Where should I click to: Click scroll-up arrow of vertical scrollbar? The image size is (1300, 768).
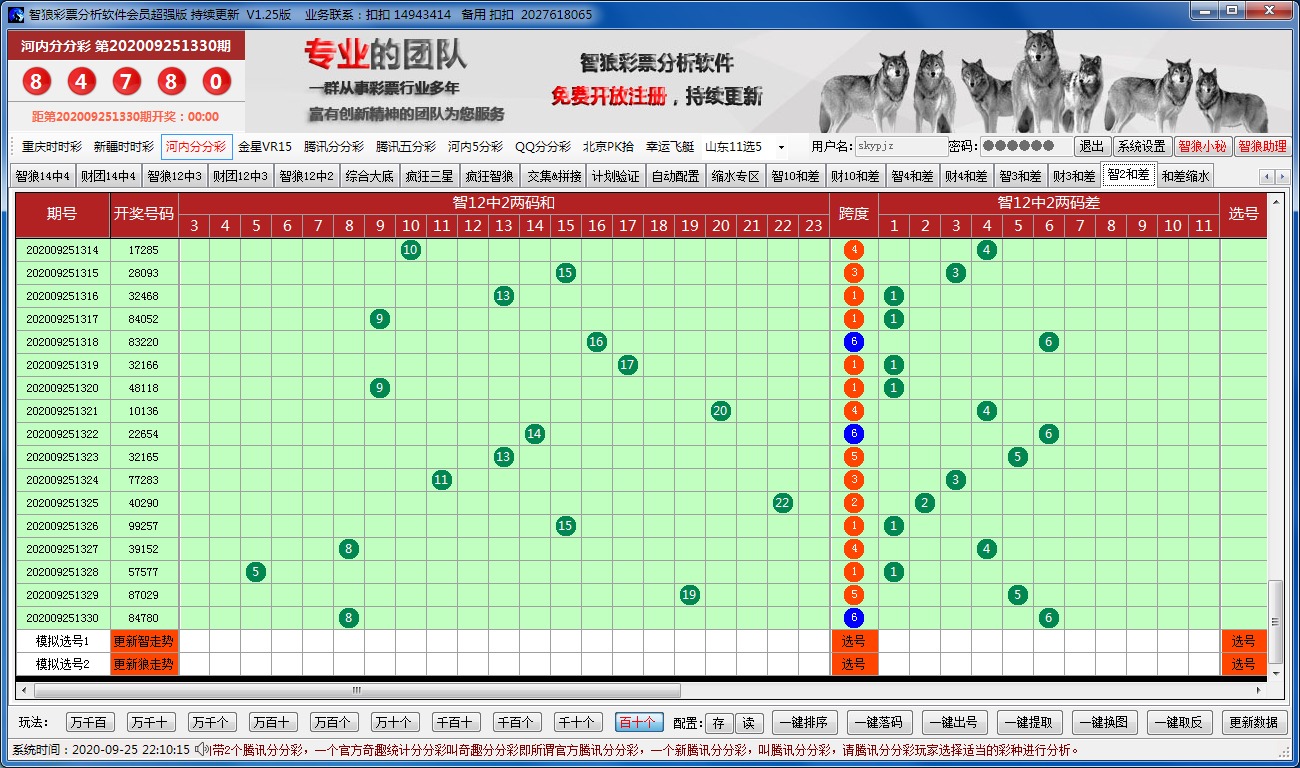[1275, 201]
